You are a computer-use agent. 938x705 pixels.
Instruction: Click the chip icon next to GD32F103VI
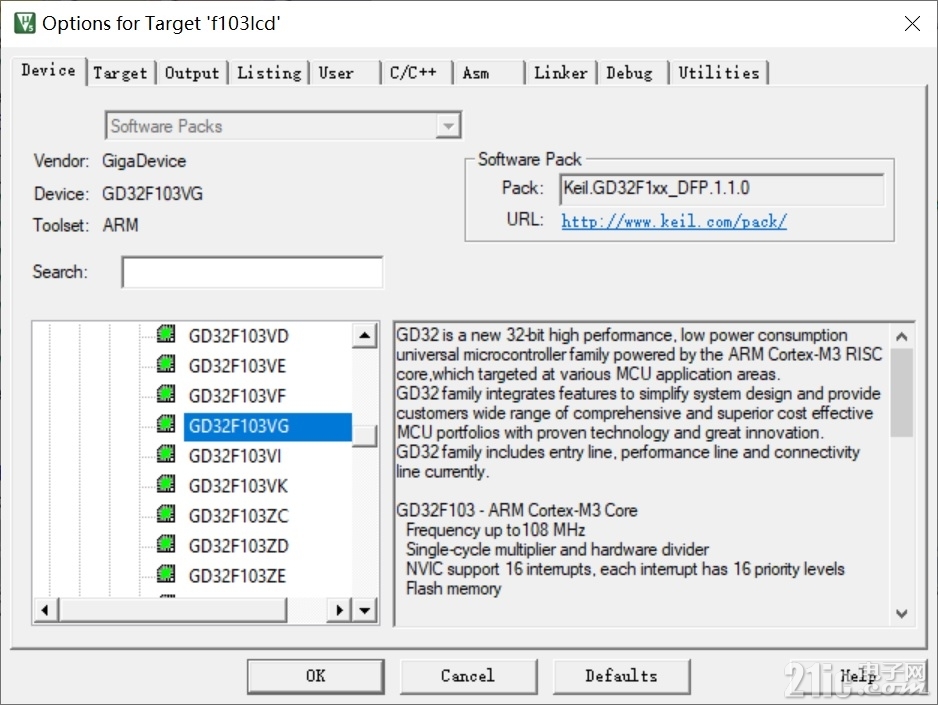166,454
